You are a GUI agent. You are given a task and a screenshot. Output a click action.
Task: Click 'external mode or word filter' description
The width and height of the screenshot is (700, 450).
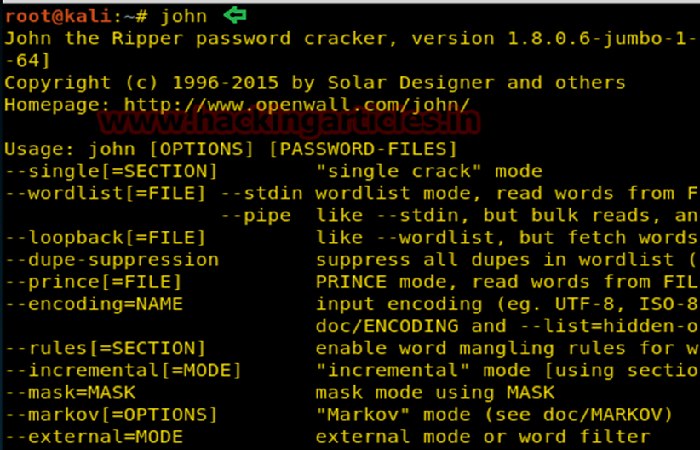483,437
